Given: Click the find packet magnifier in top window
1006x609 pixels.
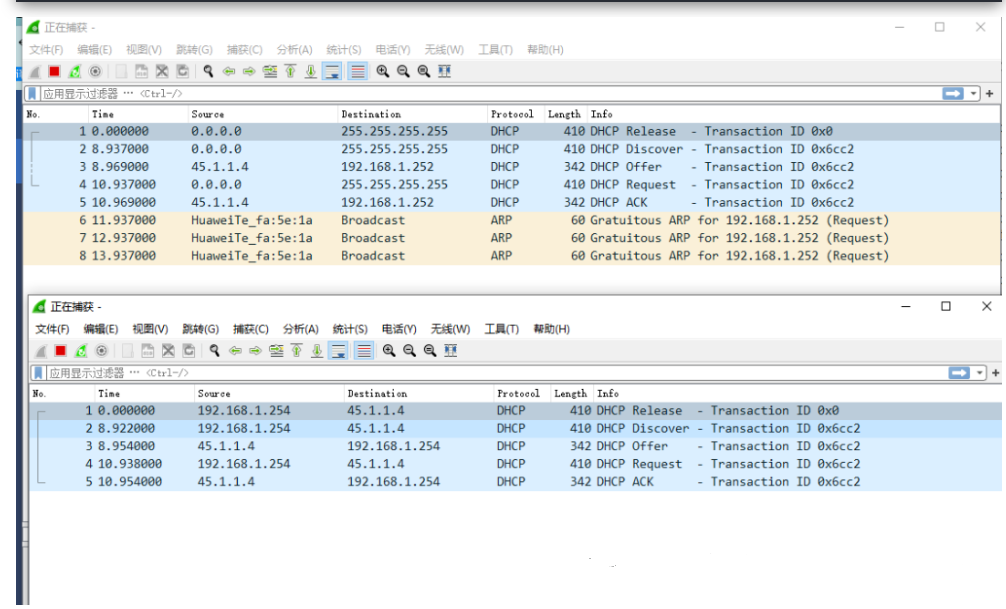Looking at the screenshot, I should click(x=208, y=71).
